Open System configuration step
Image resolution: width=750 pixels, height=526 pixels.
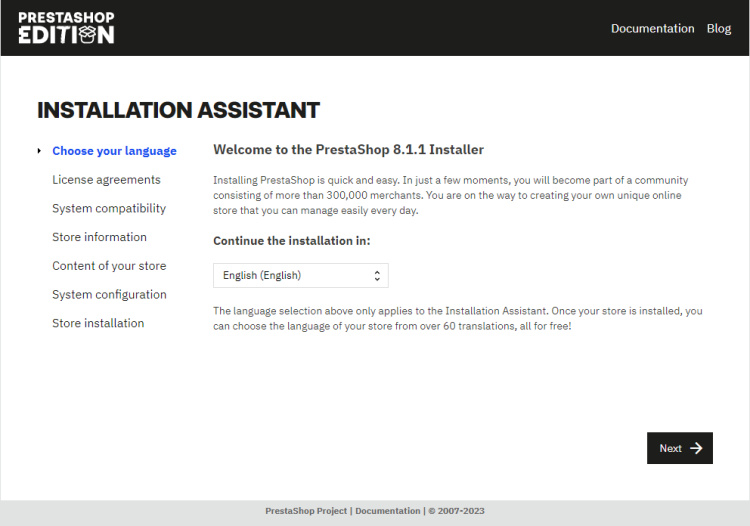click(109, 294)
